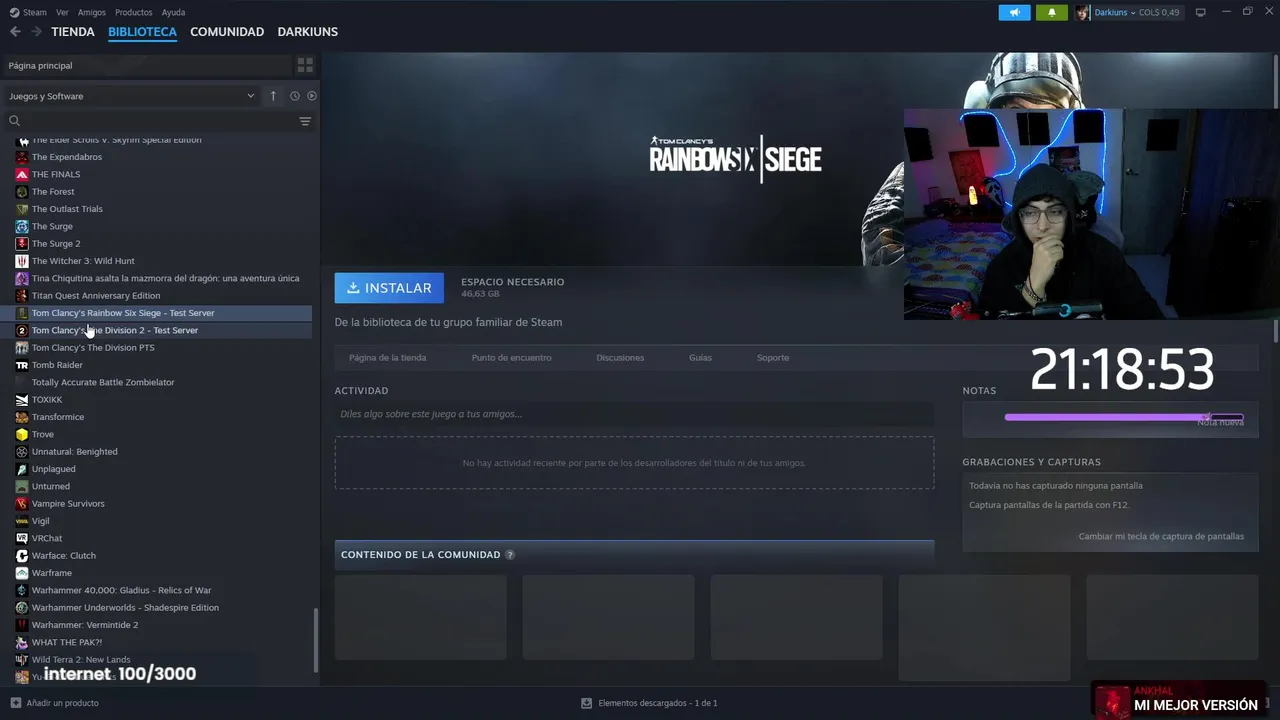Open the Guías link

(x=700, y=358)
